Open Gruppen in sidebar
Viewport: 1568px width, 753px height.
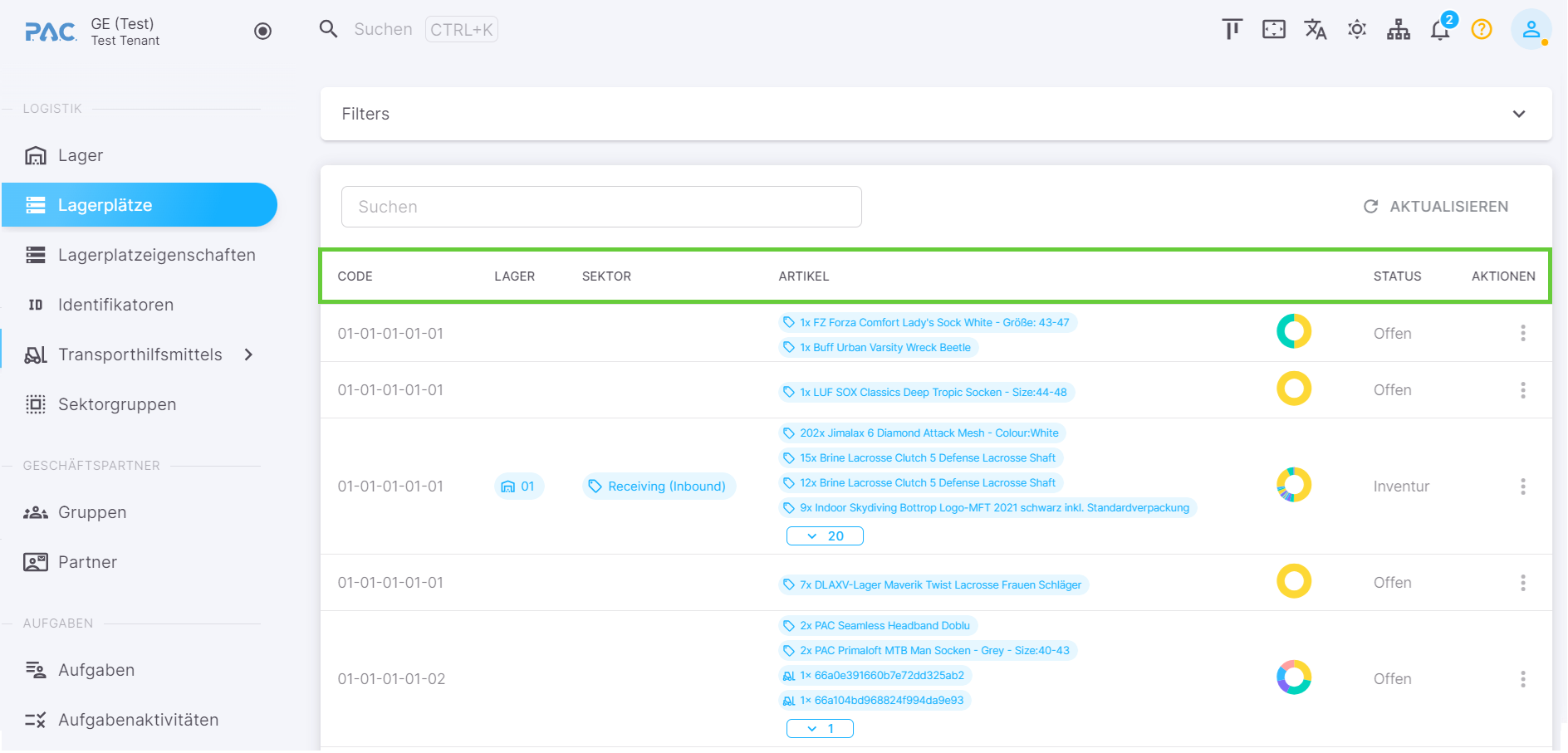(140, 512)
